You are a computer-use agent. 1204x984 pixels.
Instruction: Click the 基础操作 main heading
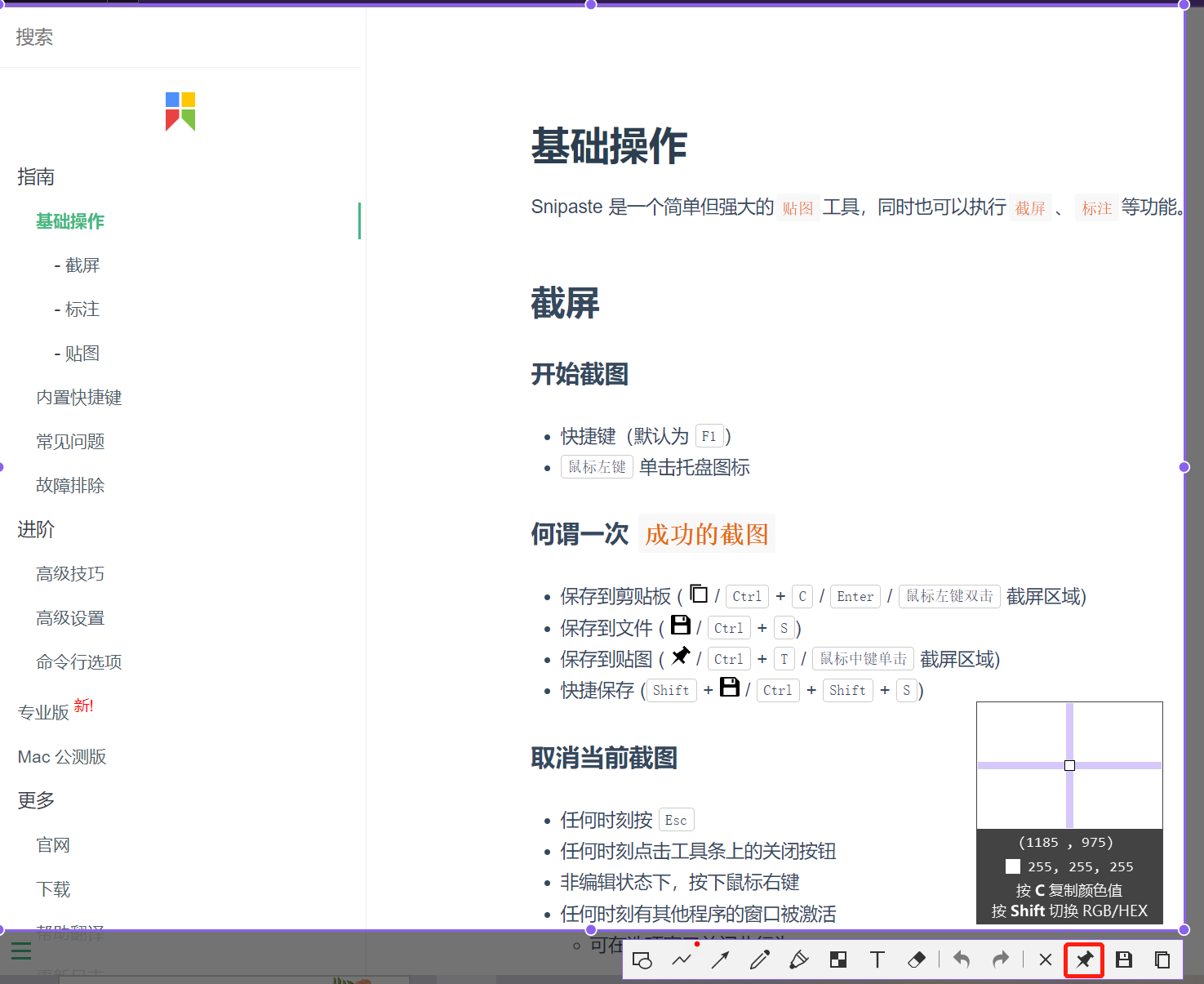coord(609,146)
